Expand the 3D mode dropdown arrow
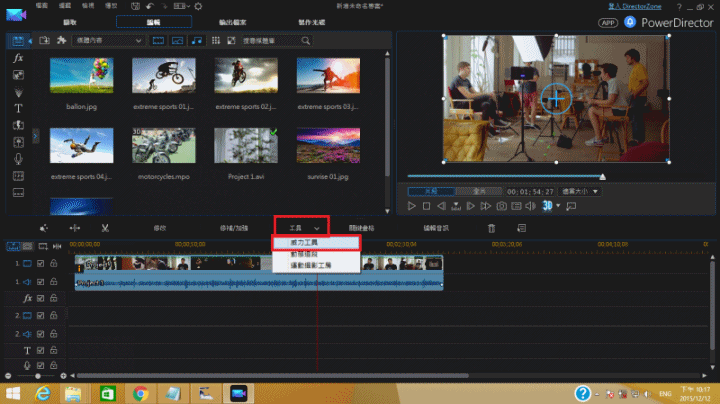The image size is (720, 404). click(556, 206)
